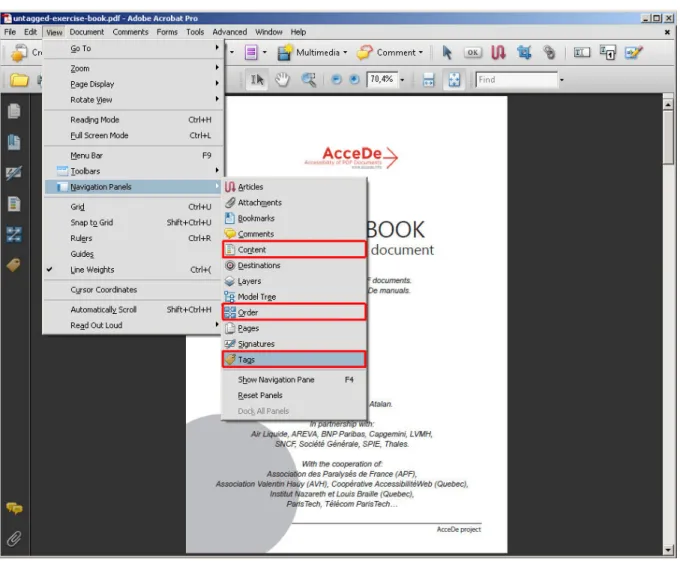Open the Pages panel in the sidebar
This screenshot has height=561, width=680.
[x=14, y=111]
